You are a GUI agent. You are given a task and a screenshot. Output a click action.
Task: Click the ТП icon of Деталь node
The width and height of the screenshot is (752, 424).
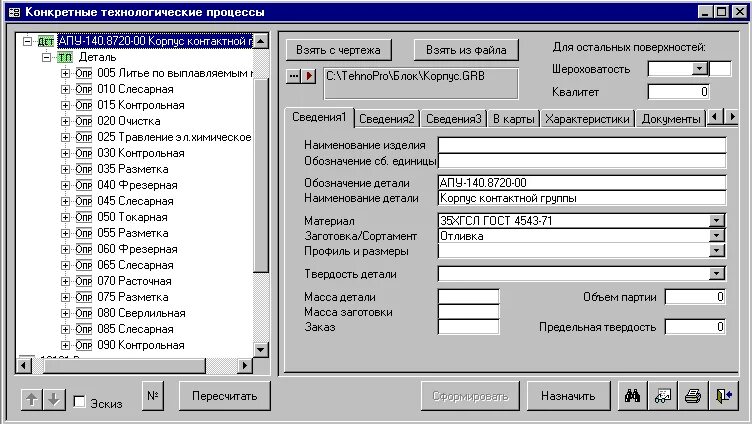(65, 58)
